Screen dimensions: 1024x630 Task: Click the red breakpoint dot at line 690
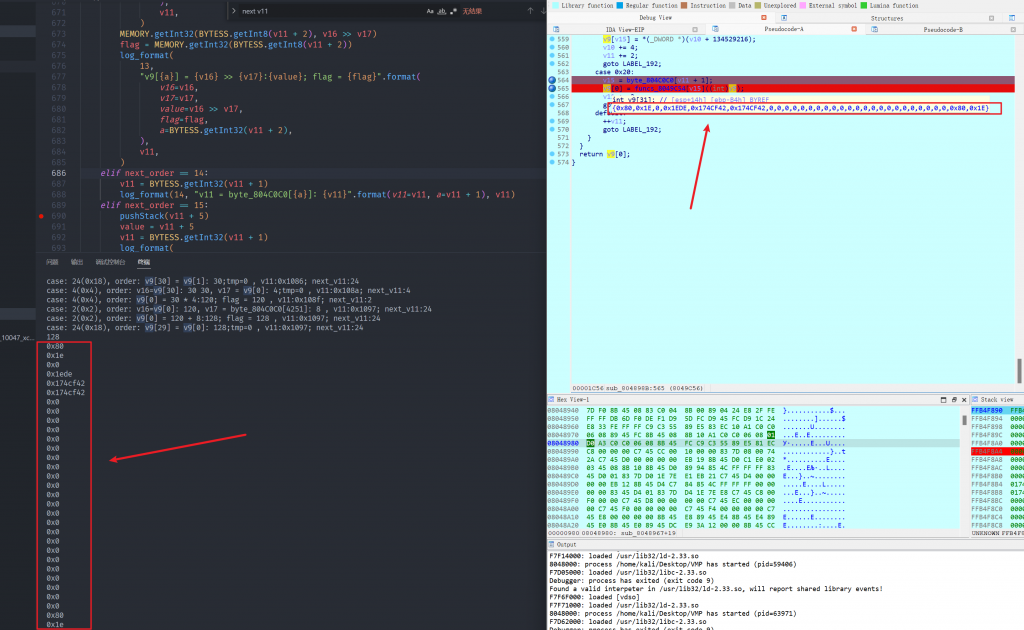click(x=39, y=215)
